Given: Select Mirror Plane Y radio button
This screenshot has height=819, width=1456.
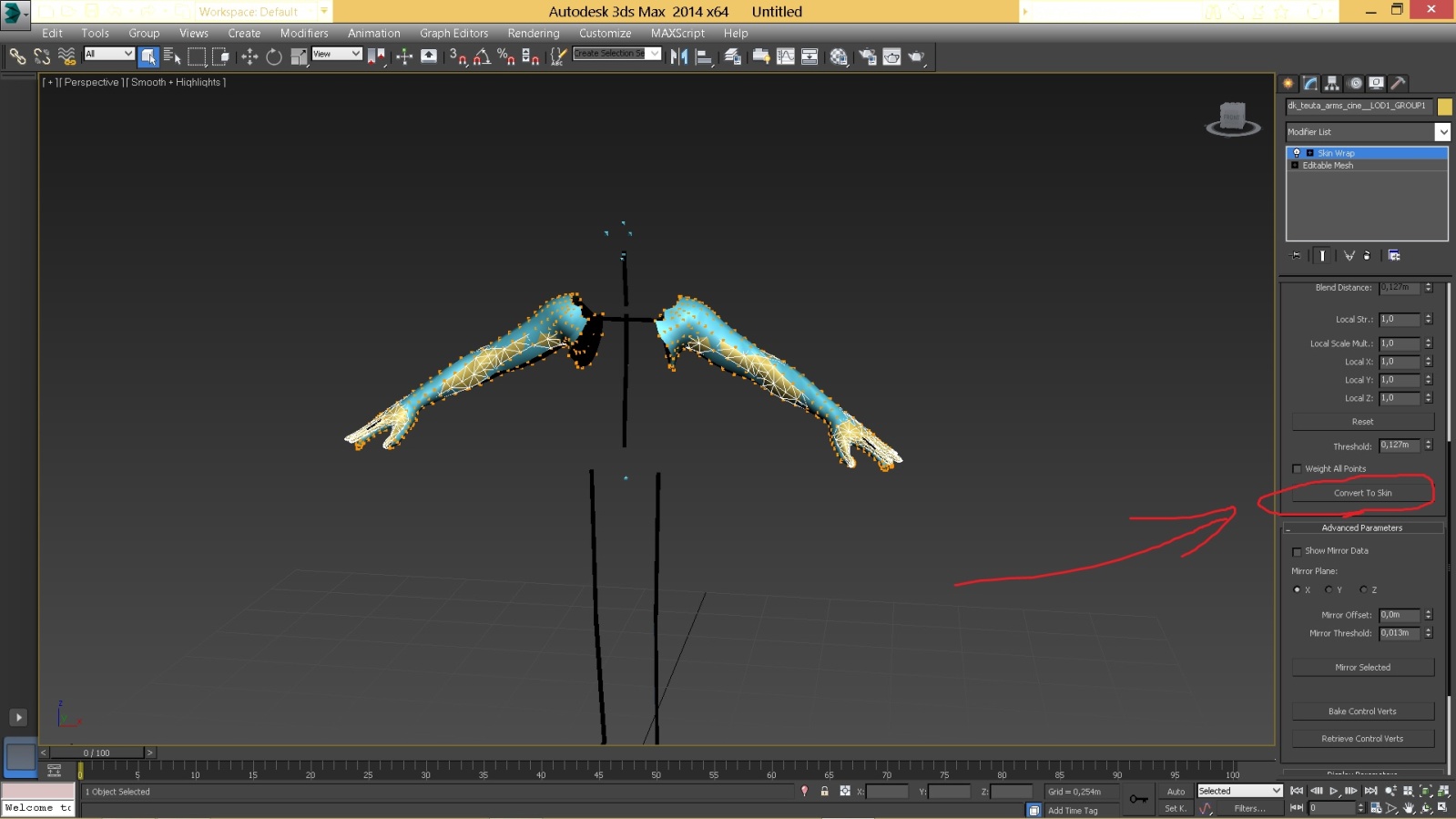Looking at the screenshot, I should coord(1329,590).
